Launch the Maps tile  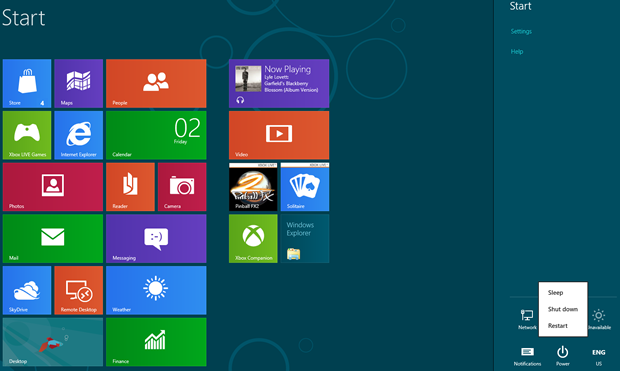79,83
